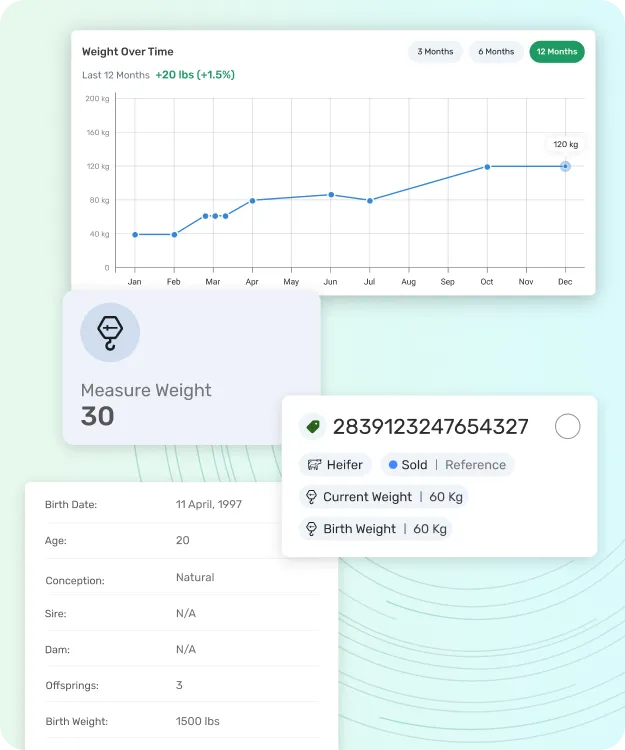Image resolution: width=625 pixels, height=750 pixels.
Task: Click the Heifer tag chip
Action: click(x=336, y=465)
